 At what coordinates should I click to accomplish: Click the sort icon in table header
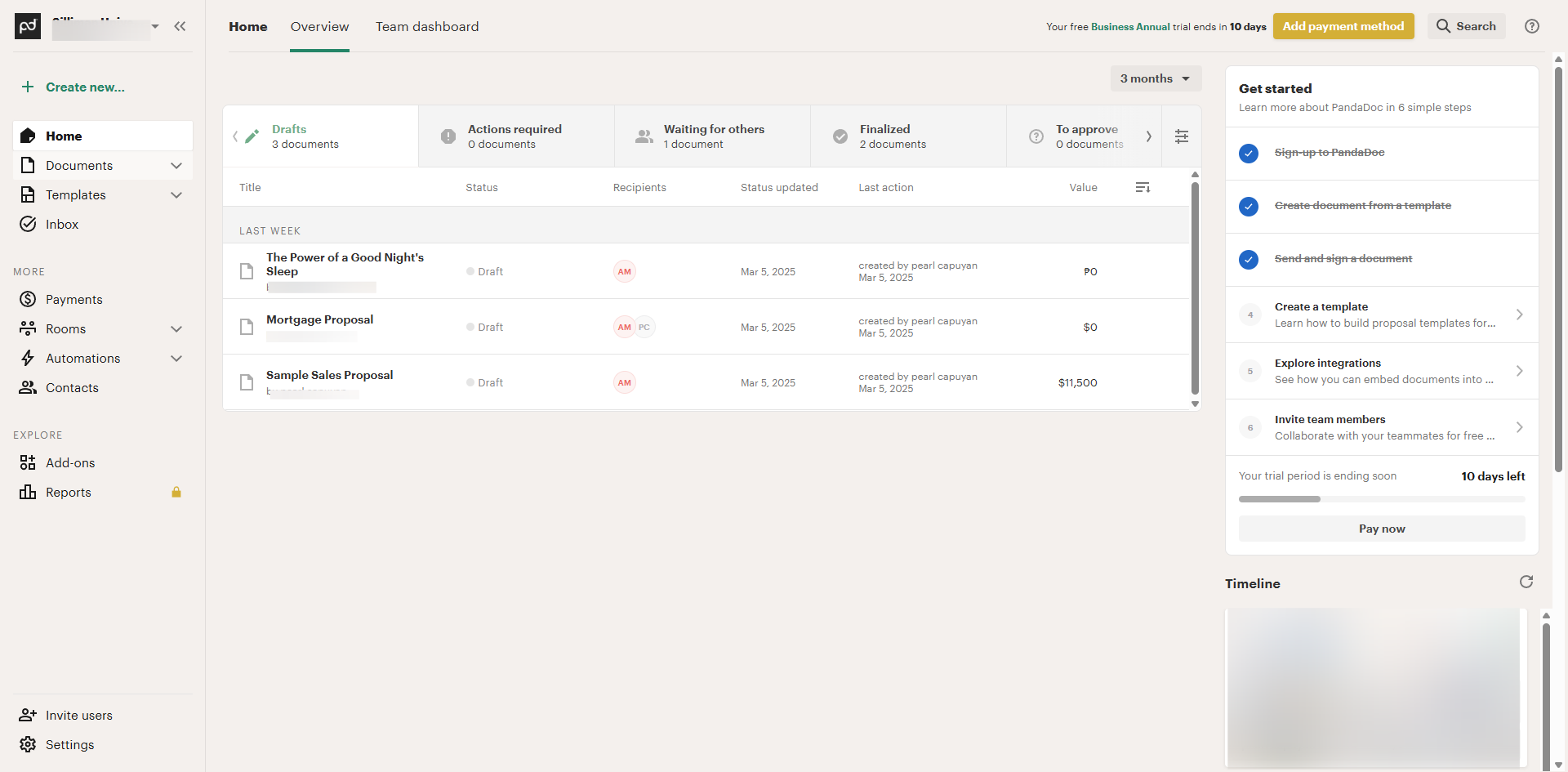pyautogui.click(x=1143, y=188)
